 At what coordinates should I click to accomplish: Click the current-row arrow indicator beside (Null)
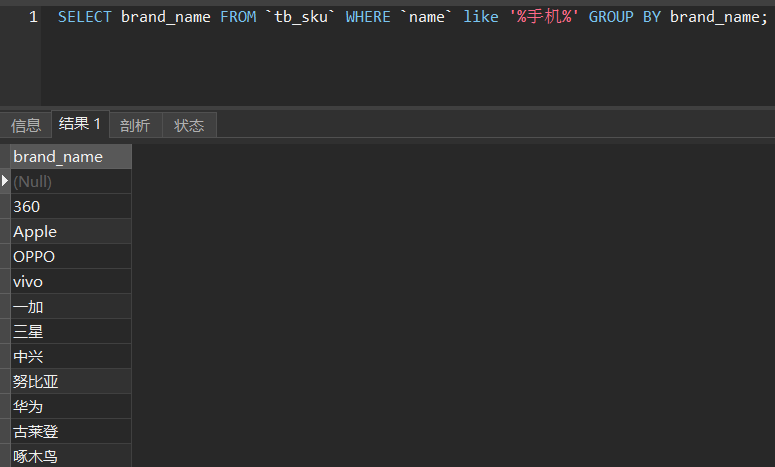[x=5, y=180]
